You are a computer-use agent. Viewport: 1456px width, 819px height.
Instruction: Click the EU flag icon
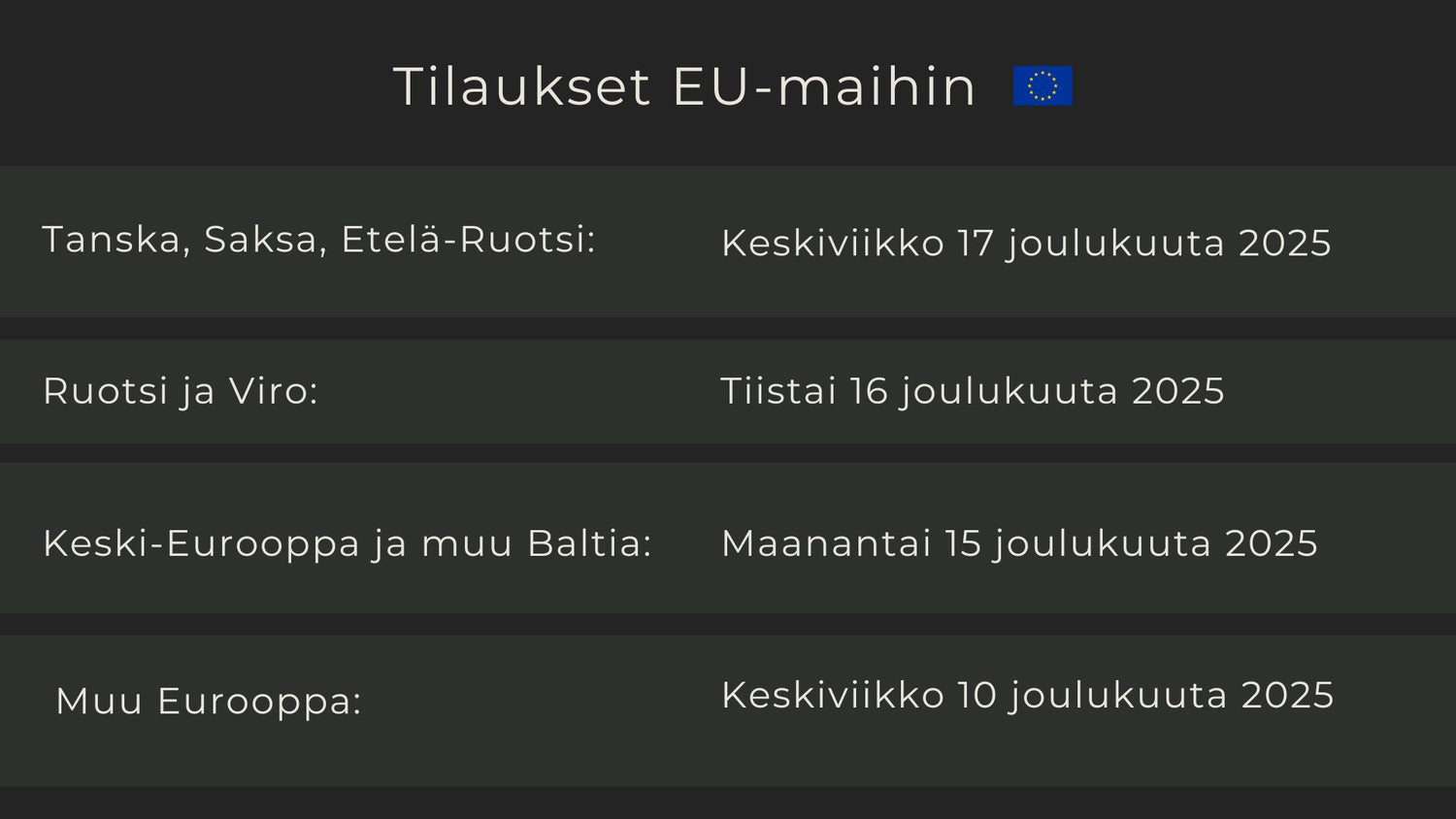(1042, 85)
